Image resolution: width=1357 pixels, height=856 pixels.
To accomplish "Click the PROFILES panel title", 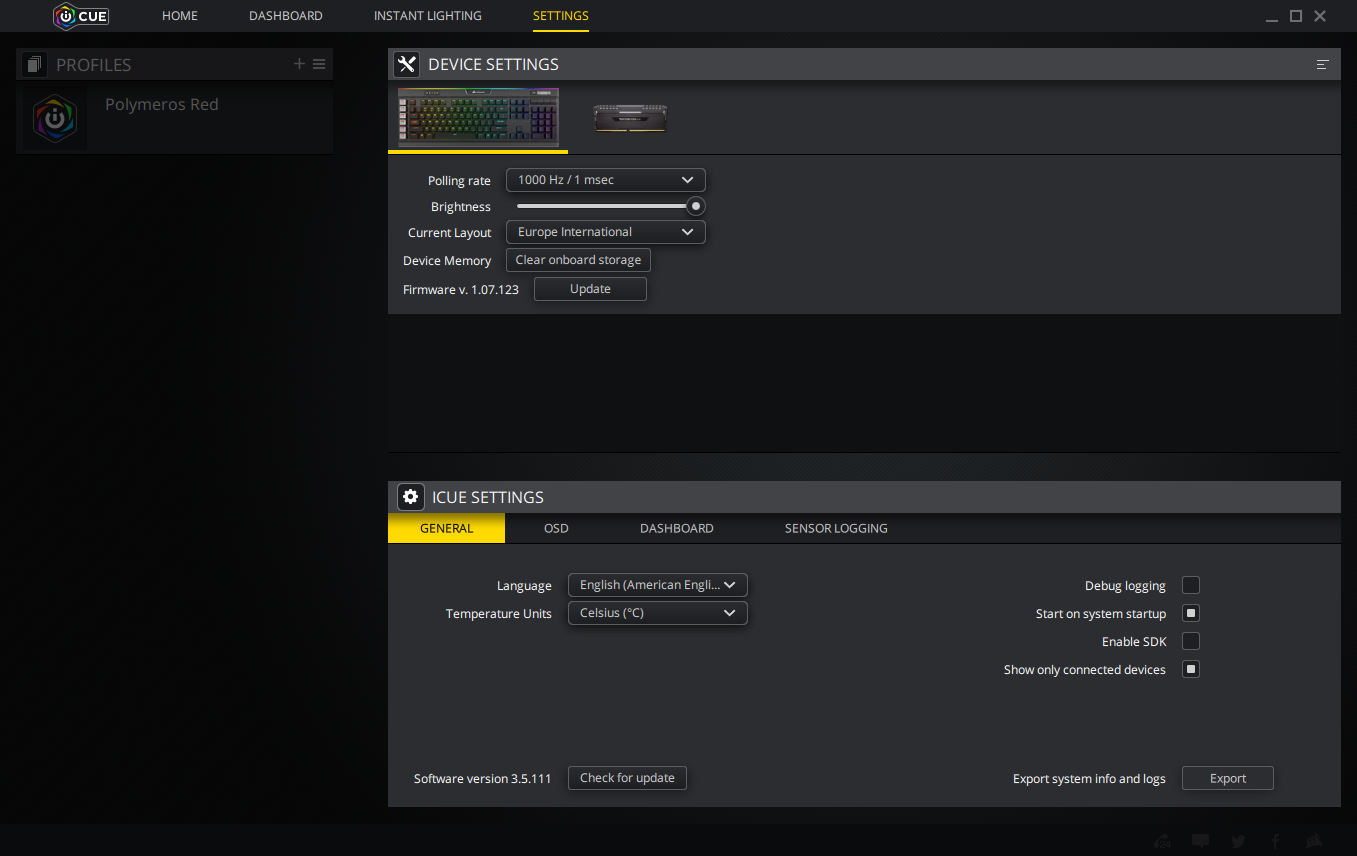I will (94, 65).
